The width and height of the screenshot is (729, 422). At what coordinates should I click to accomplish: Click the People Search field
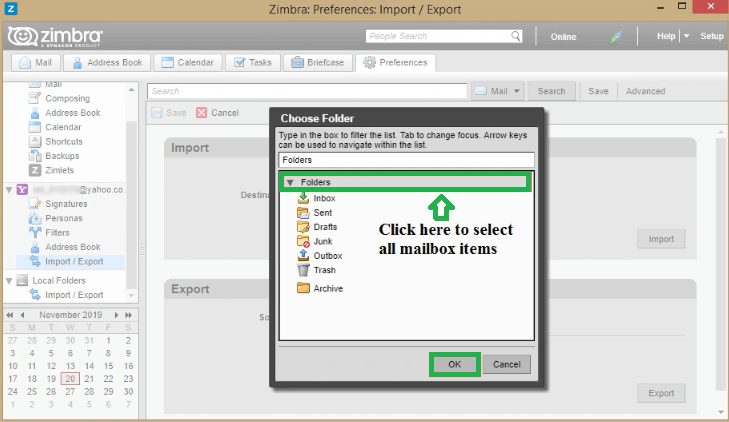tap(437, 36)
